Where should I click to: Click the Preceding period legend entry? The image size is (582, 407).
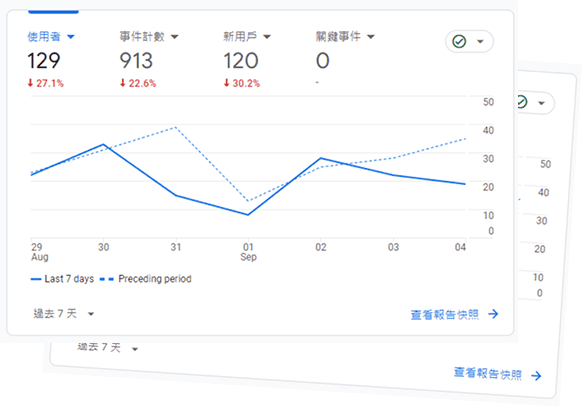pyautogui.click(x=146, y=279)
